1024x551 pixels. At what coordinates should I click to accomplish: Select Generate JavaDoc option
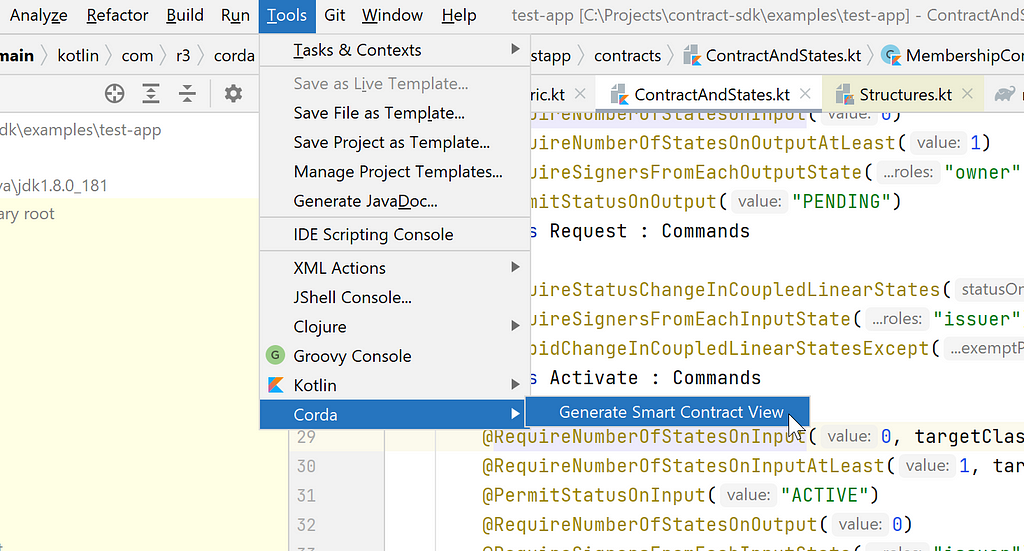tap(394, 201)
